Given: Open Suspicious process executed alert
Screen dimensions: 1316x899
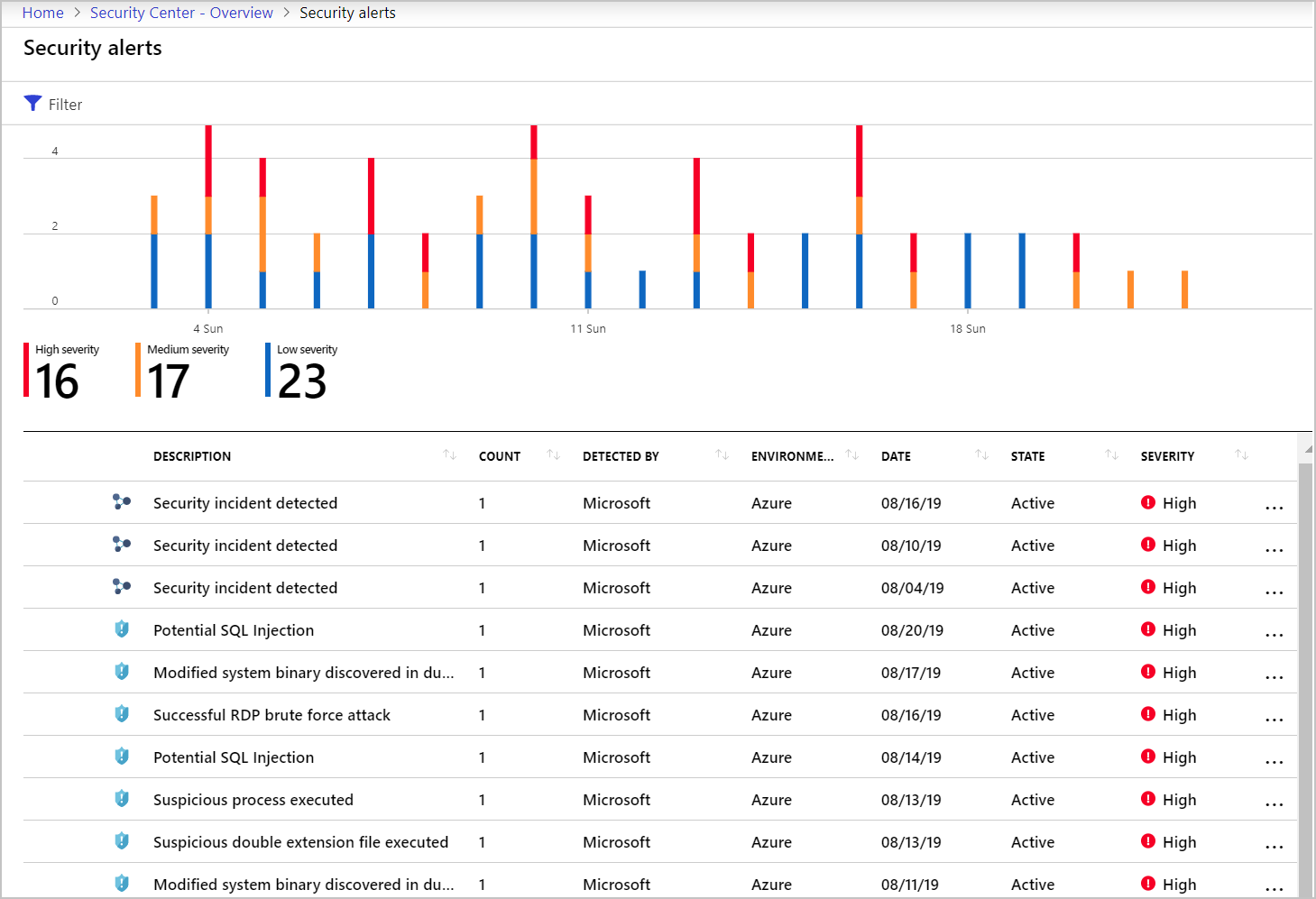Looking at the screenshot, I should (x=253, y=800).
